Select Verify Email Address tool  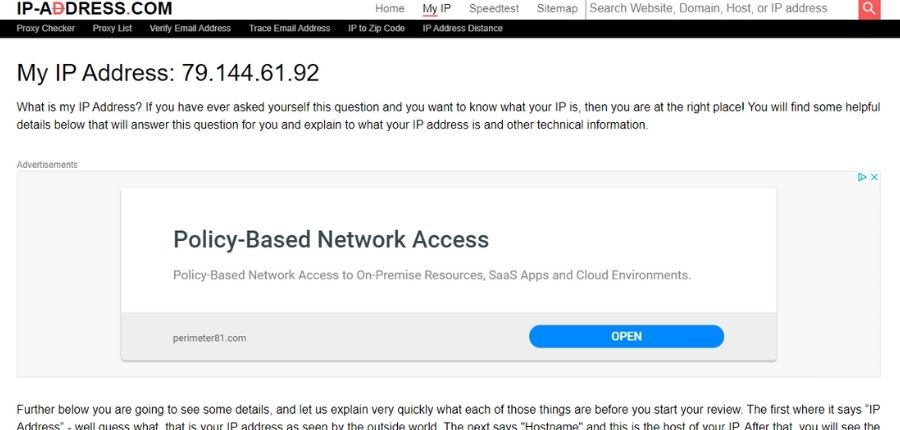point(190,28)
